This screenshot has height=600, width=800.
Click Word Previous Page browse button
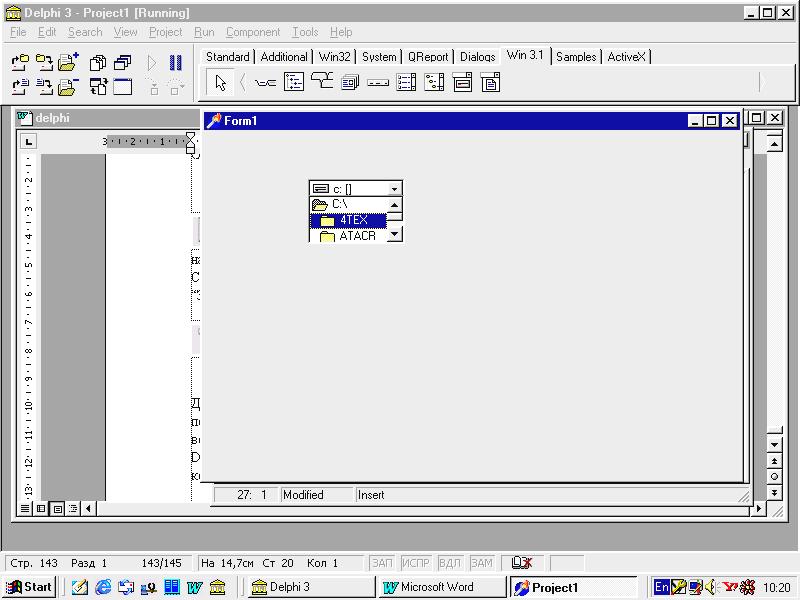pyautogui.click(x=774, y=461)
